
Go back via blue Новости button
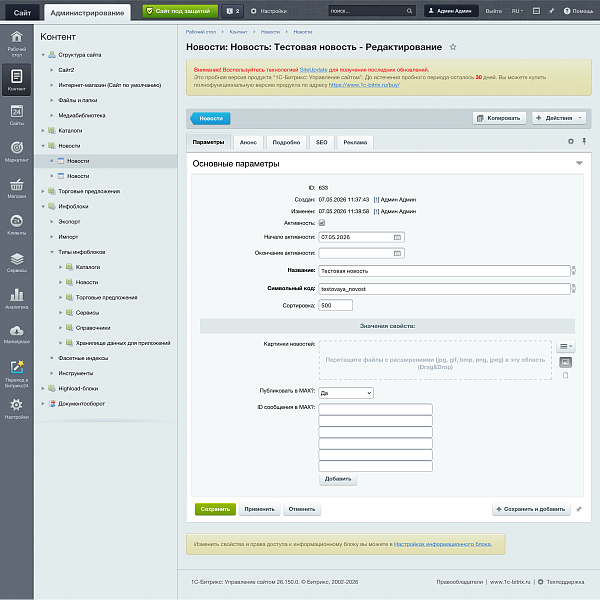pos(210,119)
